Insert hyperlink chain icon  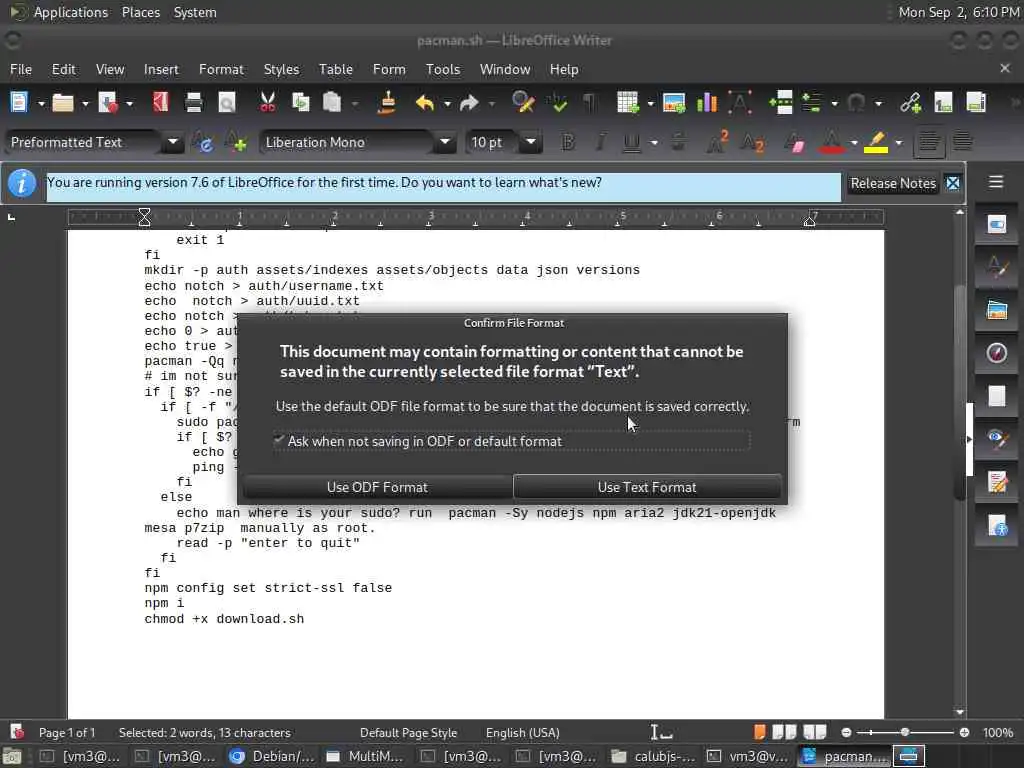[910, 103]
